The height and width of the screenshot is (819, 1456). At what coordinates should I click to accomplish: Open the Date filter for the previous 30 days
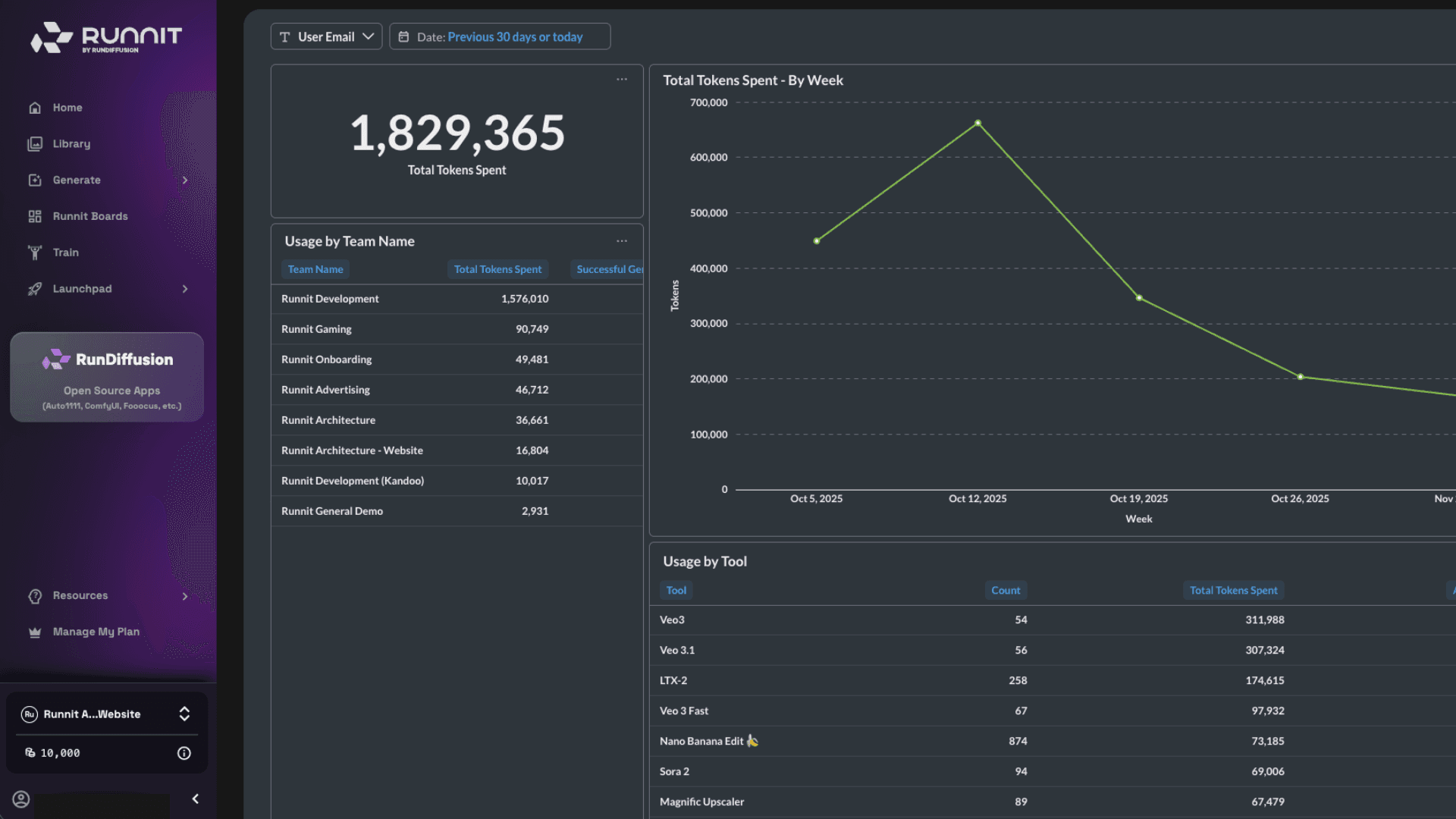[500, 36]
